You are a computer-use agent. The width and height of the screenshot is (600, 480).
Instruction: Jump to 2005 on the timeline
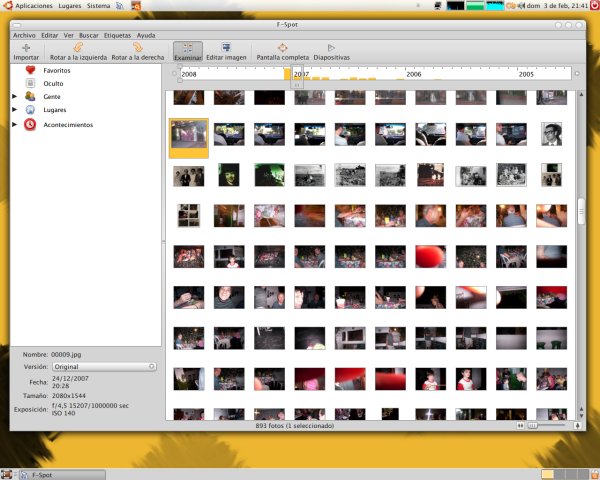tap(526, 74)
